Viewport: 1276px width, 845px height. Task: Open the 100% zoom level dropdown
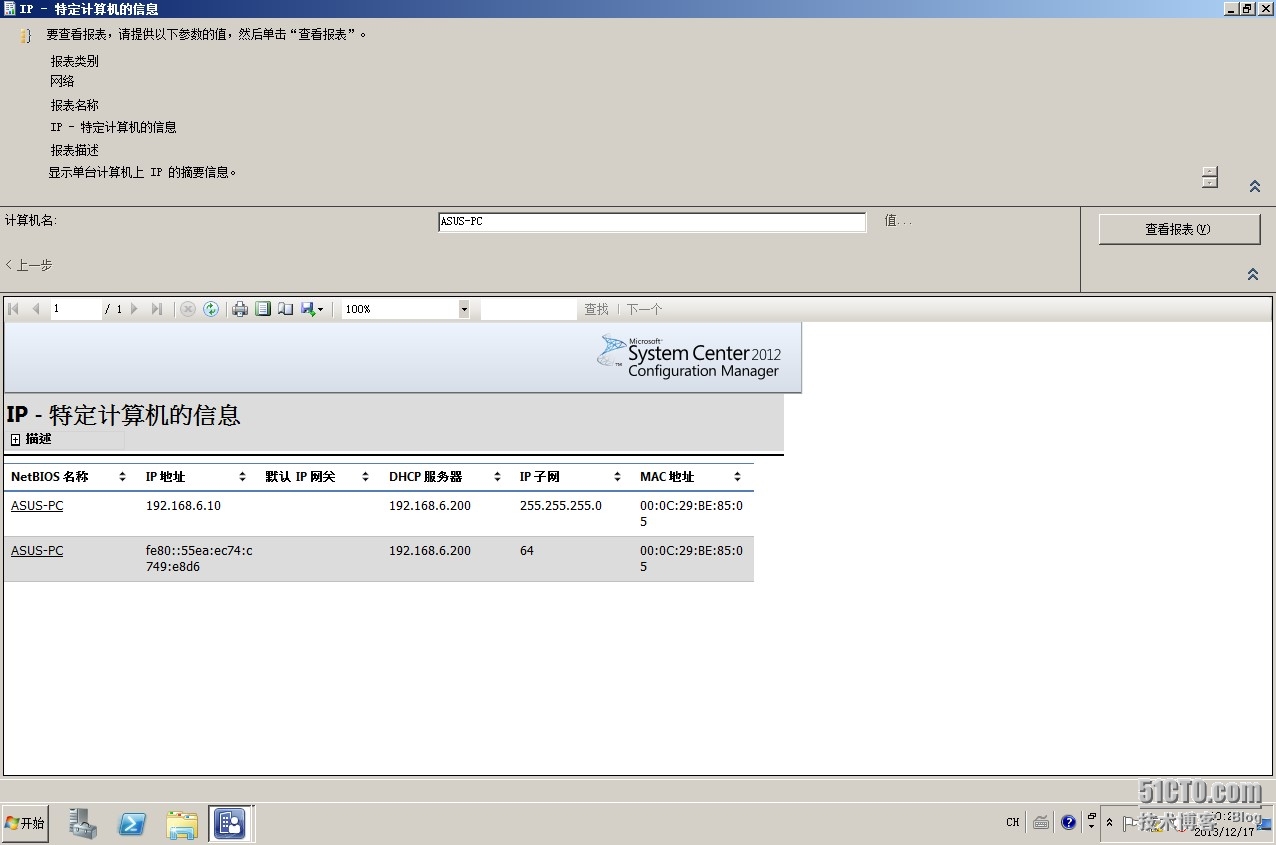click(x=464, y=309)
